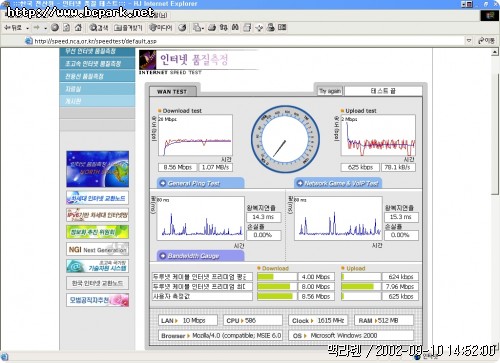500x363 pixels.
Task: Click the General Ping Test button
Action: [x=201, y=183]
